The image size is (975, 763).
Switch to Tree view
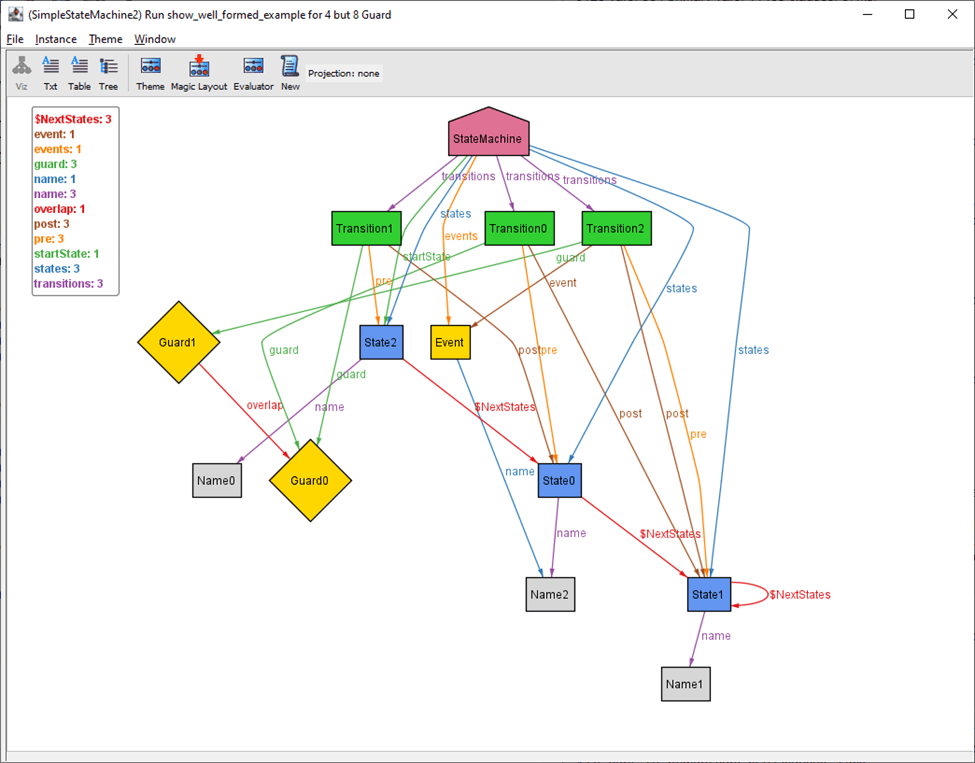point(108,73)
